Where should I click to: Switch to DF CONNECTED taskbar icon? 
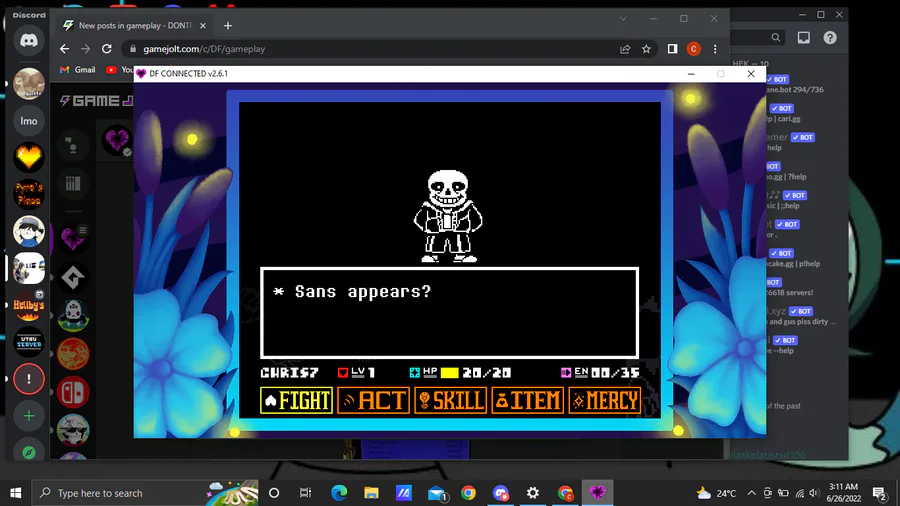click(598, 493)
